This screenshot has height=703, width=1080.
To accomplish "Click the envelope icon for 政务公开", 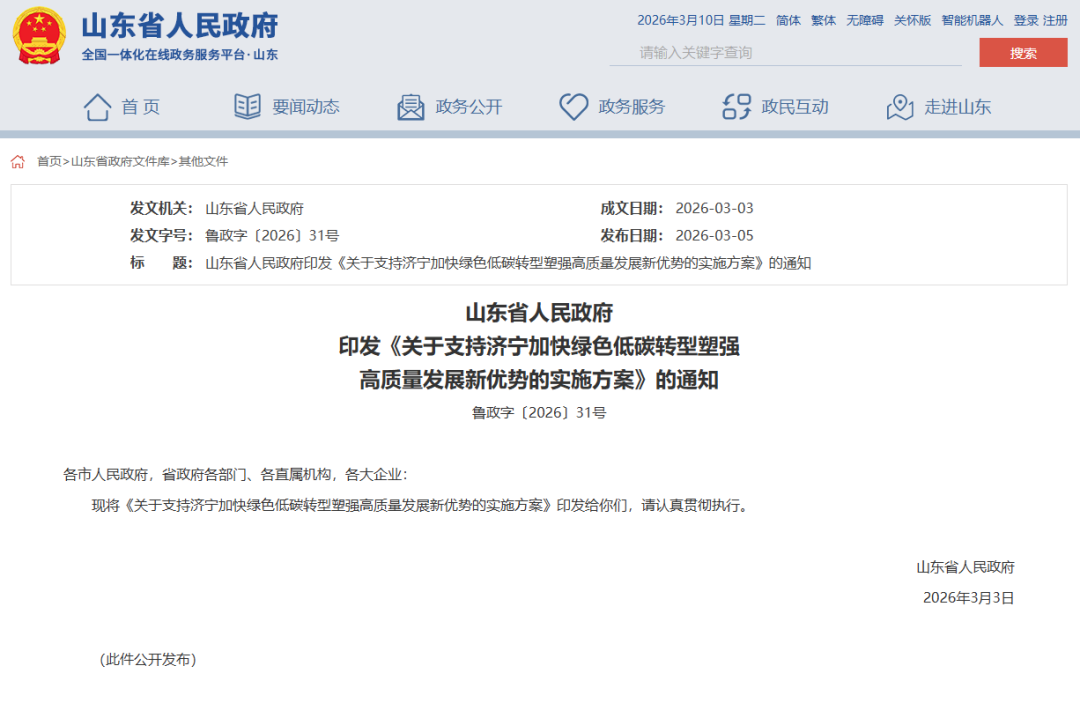I will (x=410, y=105).
